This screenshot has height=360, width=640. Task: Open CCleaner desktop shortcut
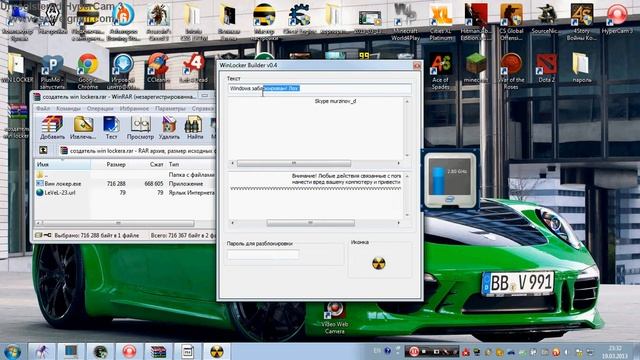[158, 68]
